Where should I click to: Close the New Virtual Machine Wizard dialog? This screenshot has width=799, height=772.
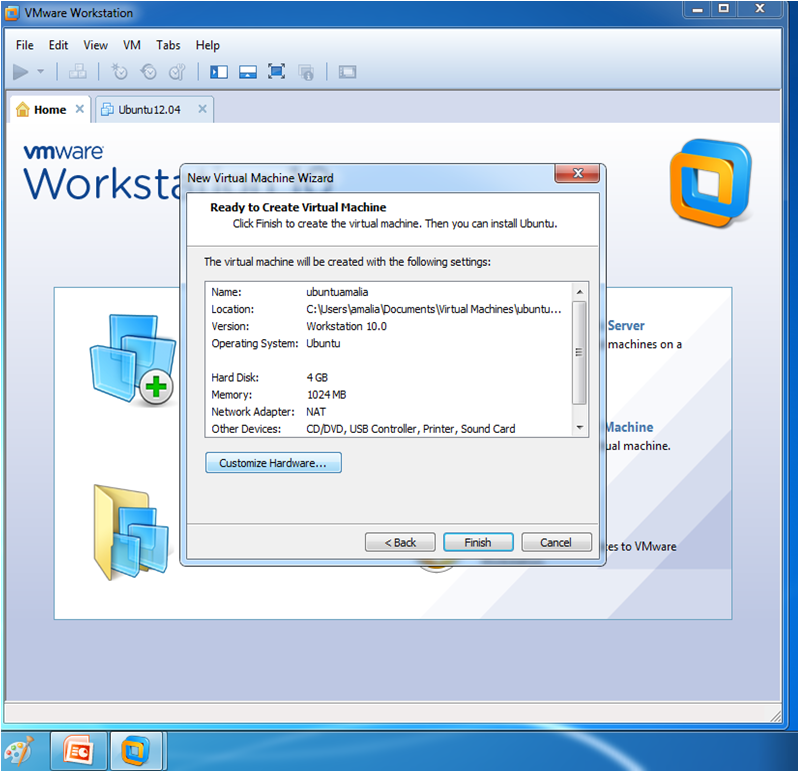tap(577, 173)
